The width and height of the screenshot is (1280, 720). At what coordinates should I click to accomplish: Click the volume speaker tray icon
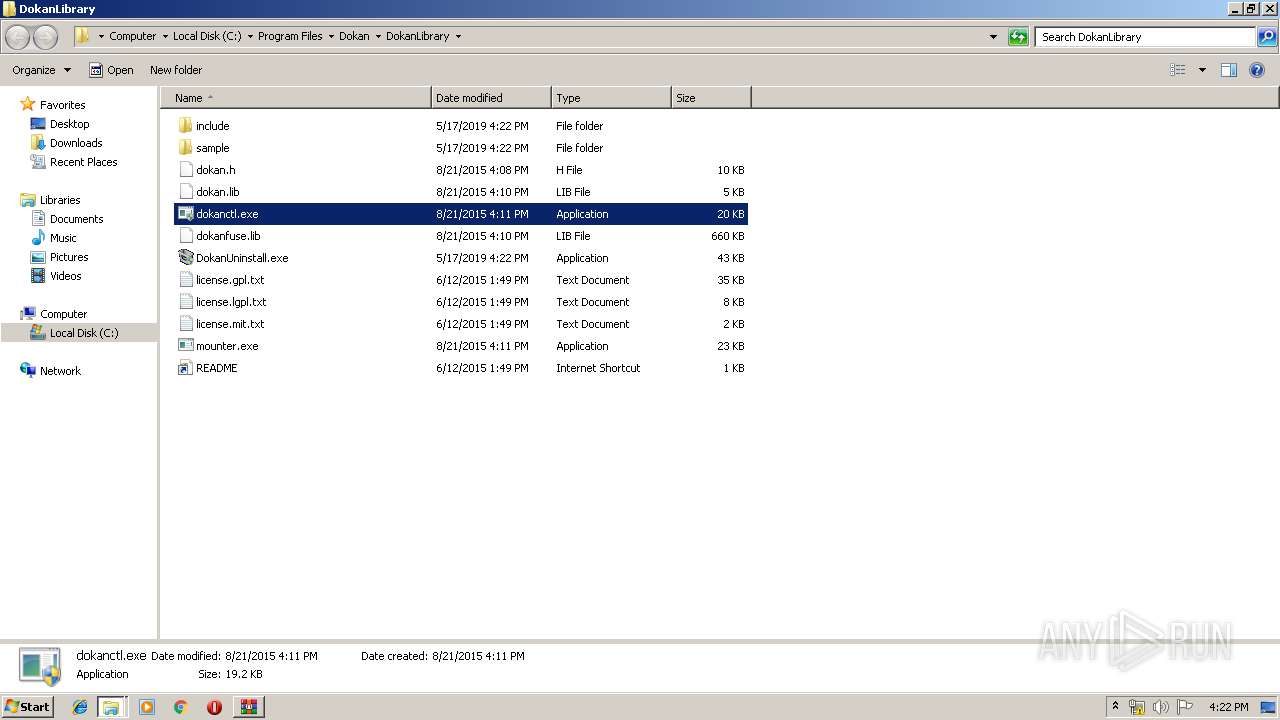pos(1160,707)
